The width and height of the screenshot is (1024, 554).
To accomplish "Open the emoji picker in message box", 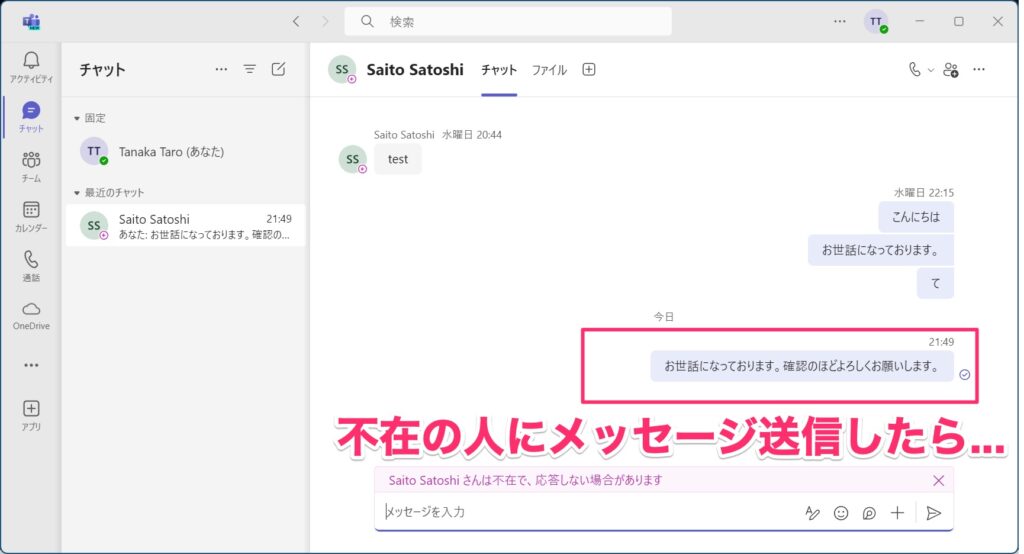I will pos(841,513).
